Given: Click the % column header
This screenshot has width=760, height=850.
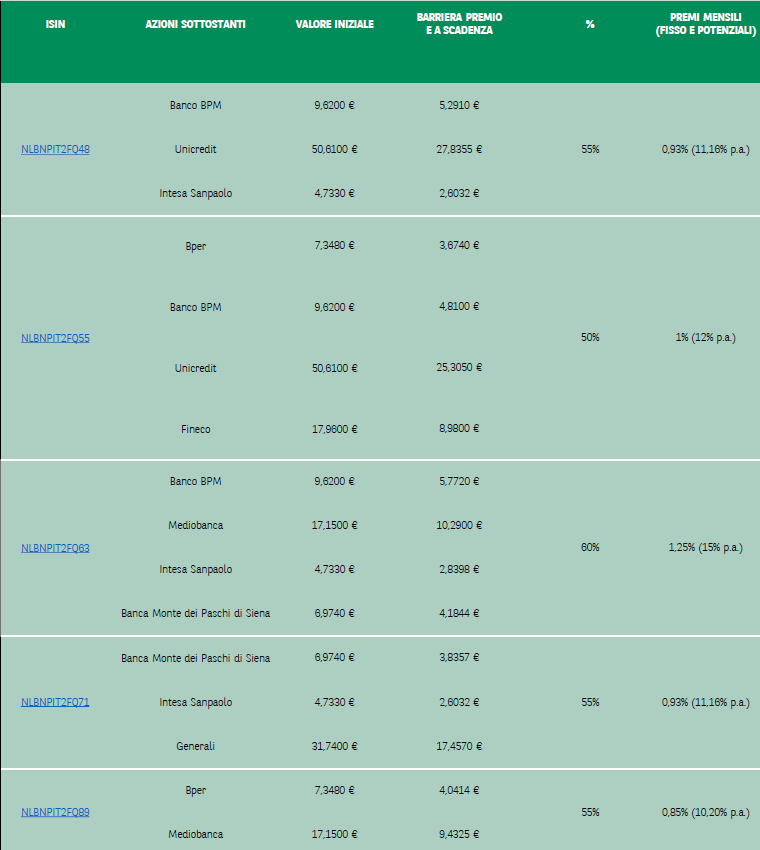Looking at the screenshot, I should (590, 24).
